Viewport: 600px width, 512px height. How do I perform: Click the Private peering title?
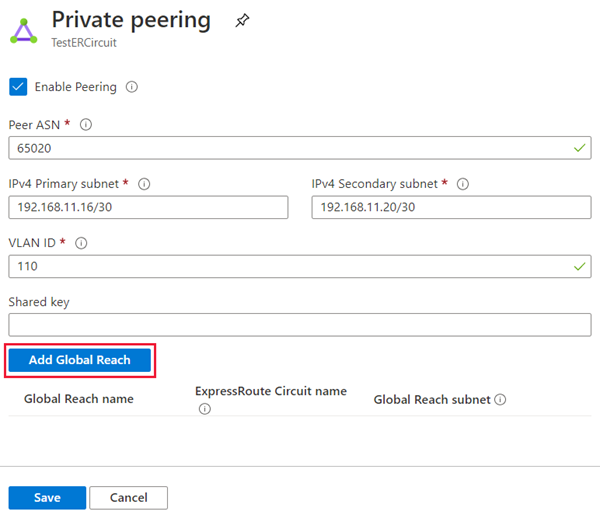[x=131, y=20]
